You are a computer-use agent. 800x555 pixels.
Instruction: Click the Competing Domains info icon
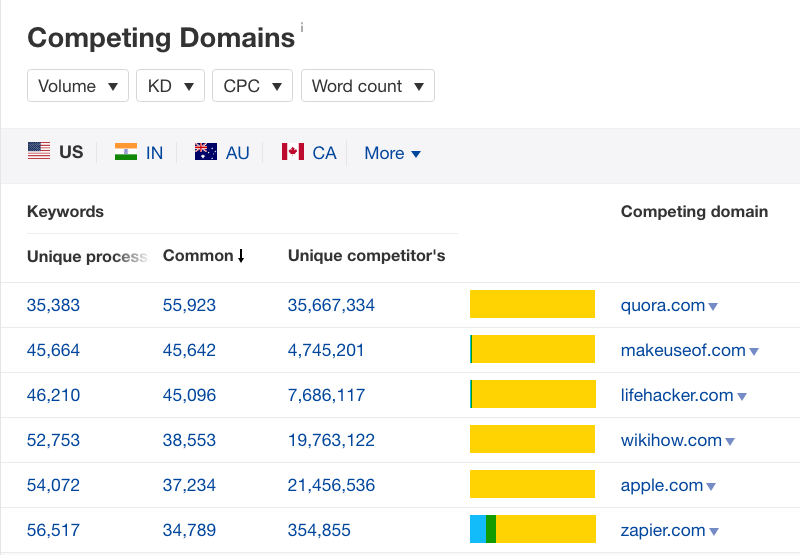(302, 27)
